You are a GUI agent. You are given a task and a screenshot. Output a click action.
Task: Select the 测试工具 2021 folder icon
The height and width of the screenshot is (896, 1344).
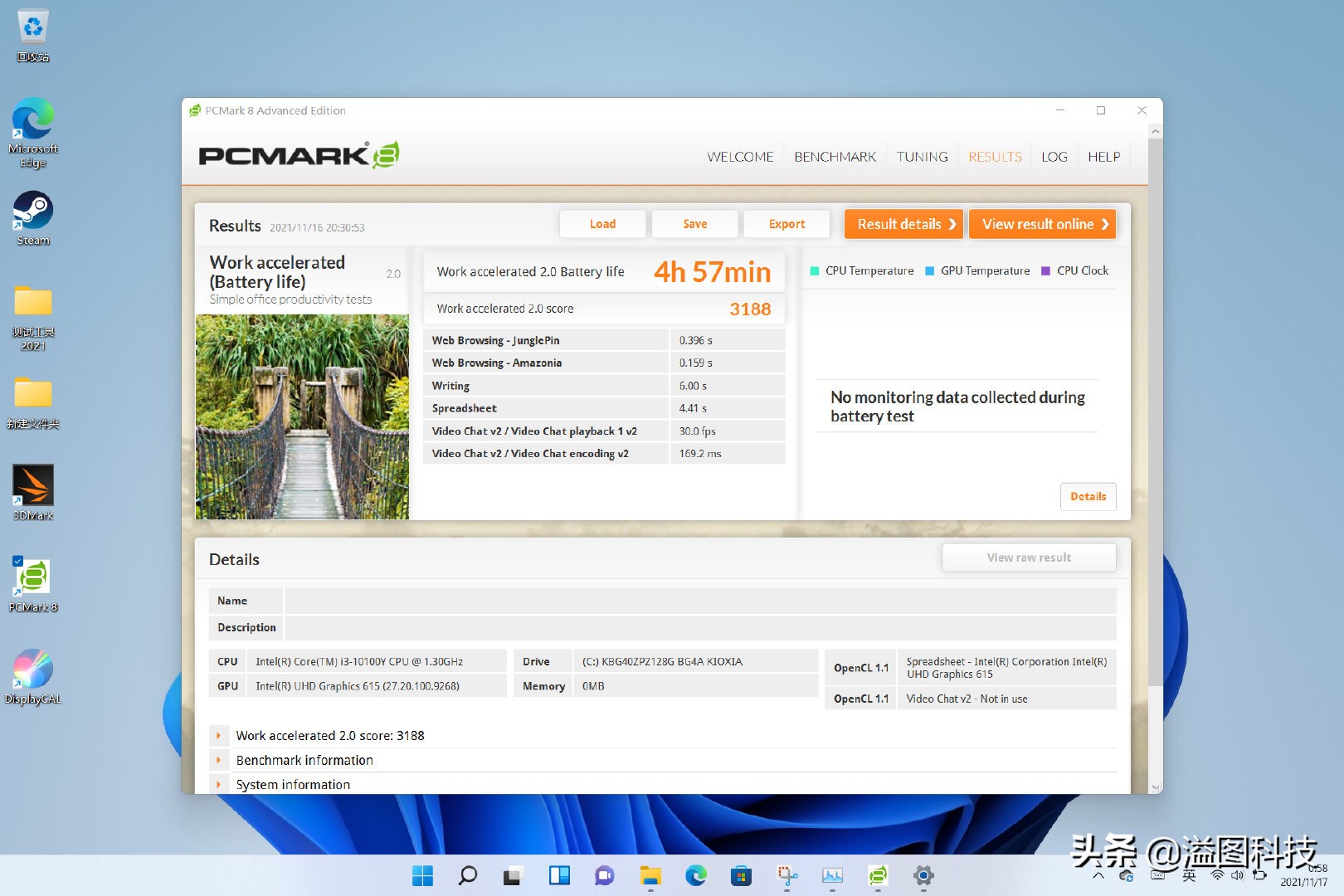(x=33, y=317)
